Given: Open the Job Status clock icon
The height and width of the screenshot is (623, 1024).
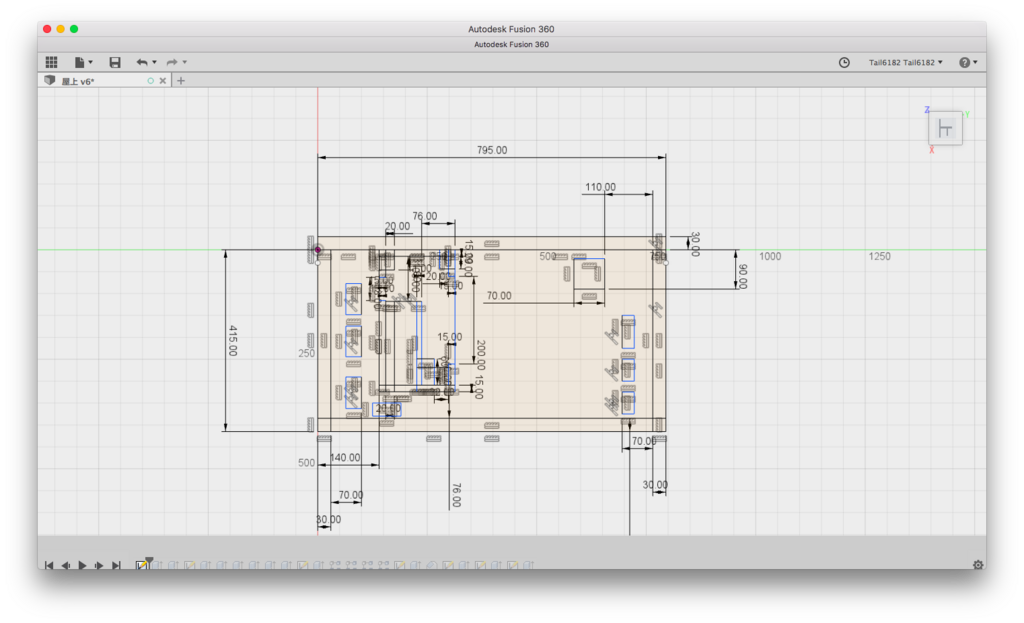Looking at the screenshot, I should pyautogui.click(x=844, y=63).
